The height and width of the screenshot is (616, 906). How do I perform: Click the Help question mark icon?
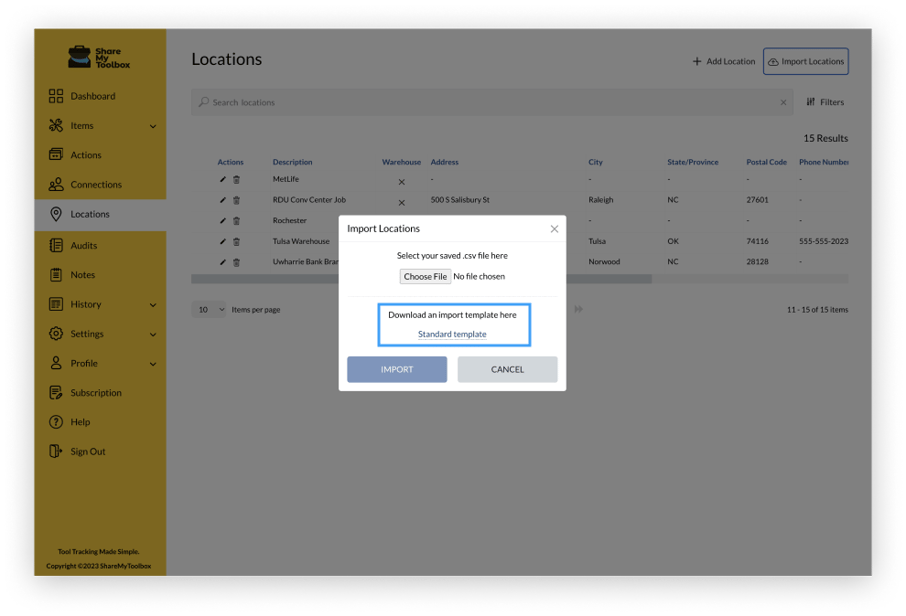[x=56, y=422]
